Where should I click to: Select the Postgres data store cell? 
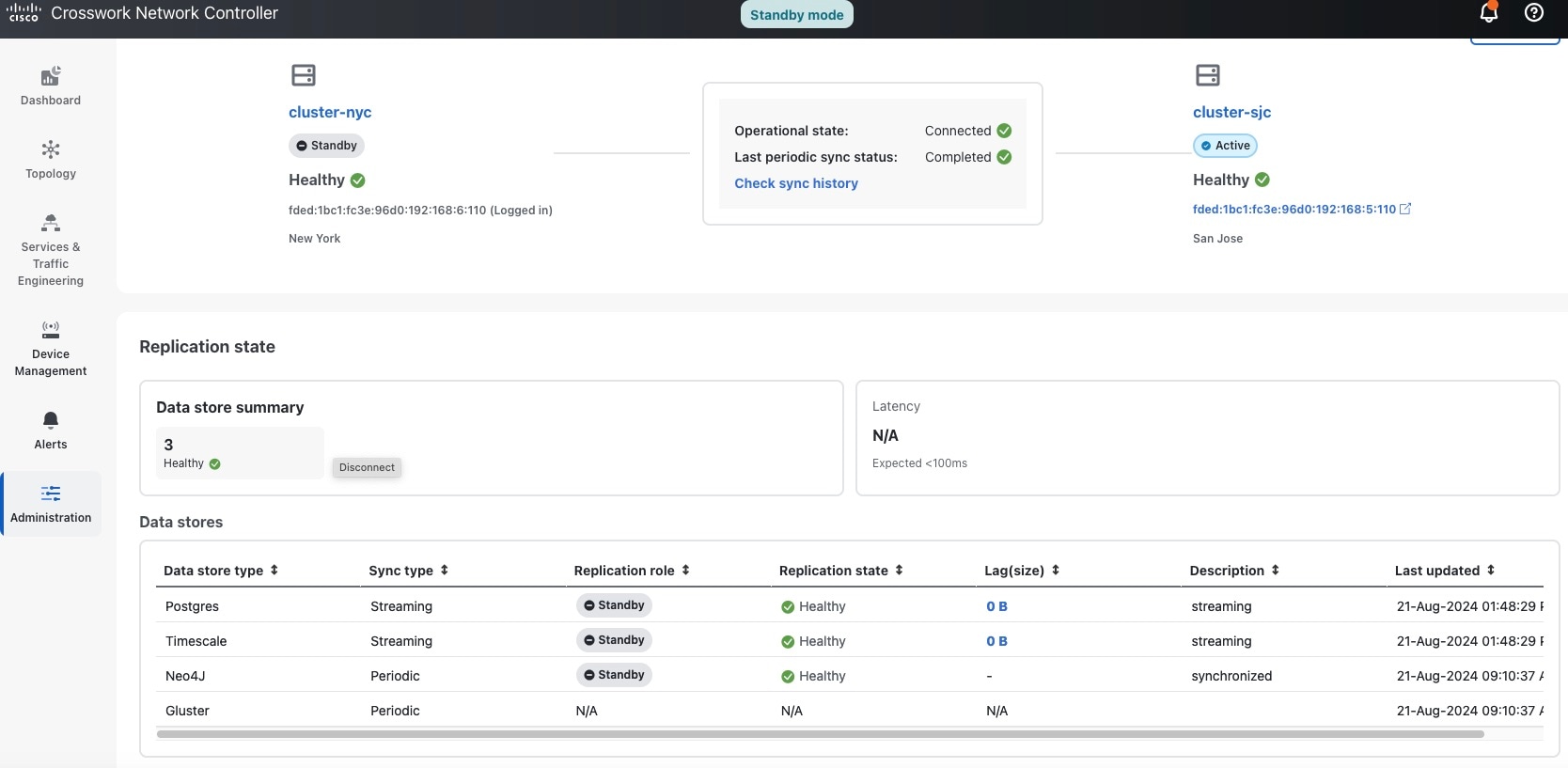tap(192, 606)
